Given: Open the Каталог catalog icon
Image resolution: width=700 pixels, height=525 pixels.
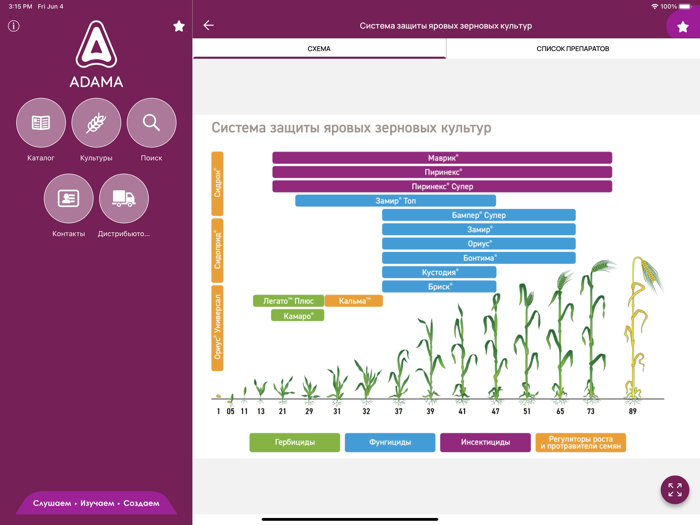Looking at the screenshot, I should click(x=41, y=123).
